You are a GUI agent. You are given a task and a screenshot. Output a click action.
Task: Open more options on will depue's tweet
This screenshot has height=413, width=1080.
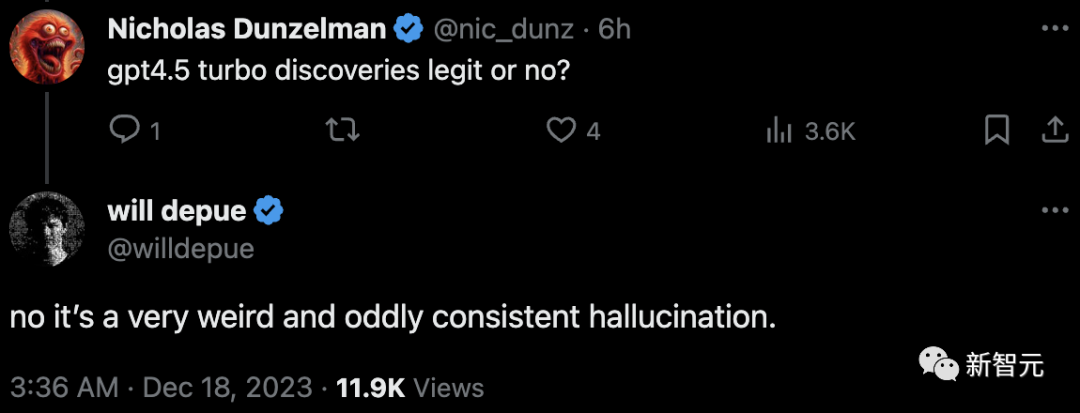click(x=1055, y=210)
